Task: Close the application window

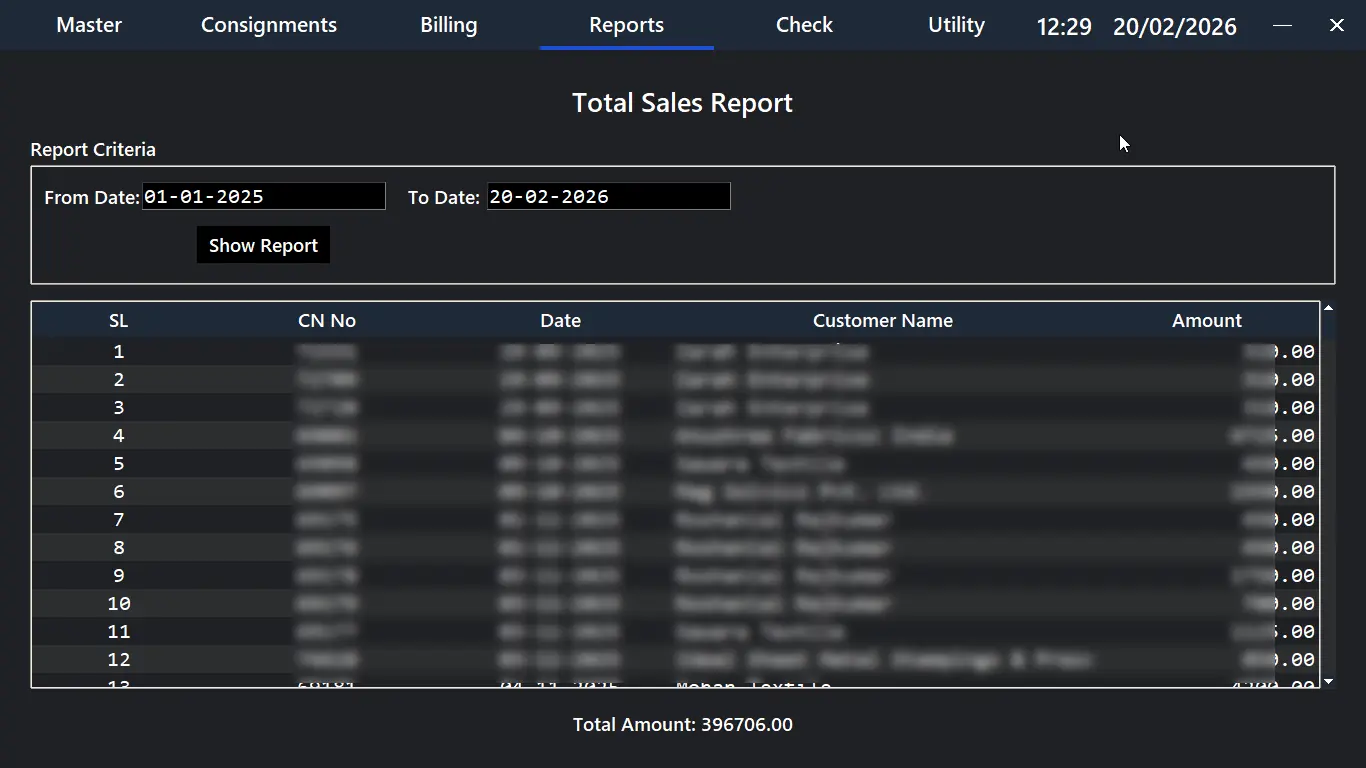Action: (1336, 25)
